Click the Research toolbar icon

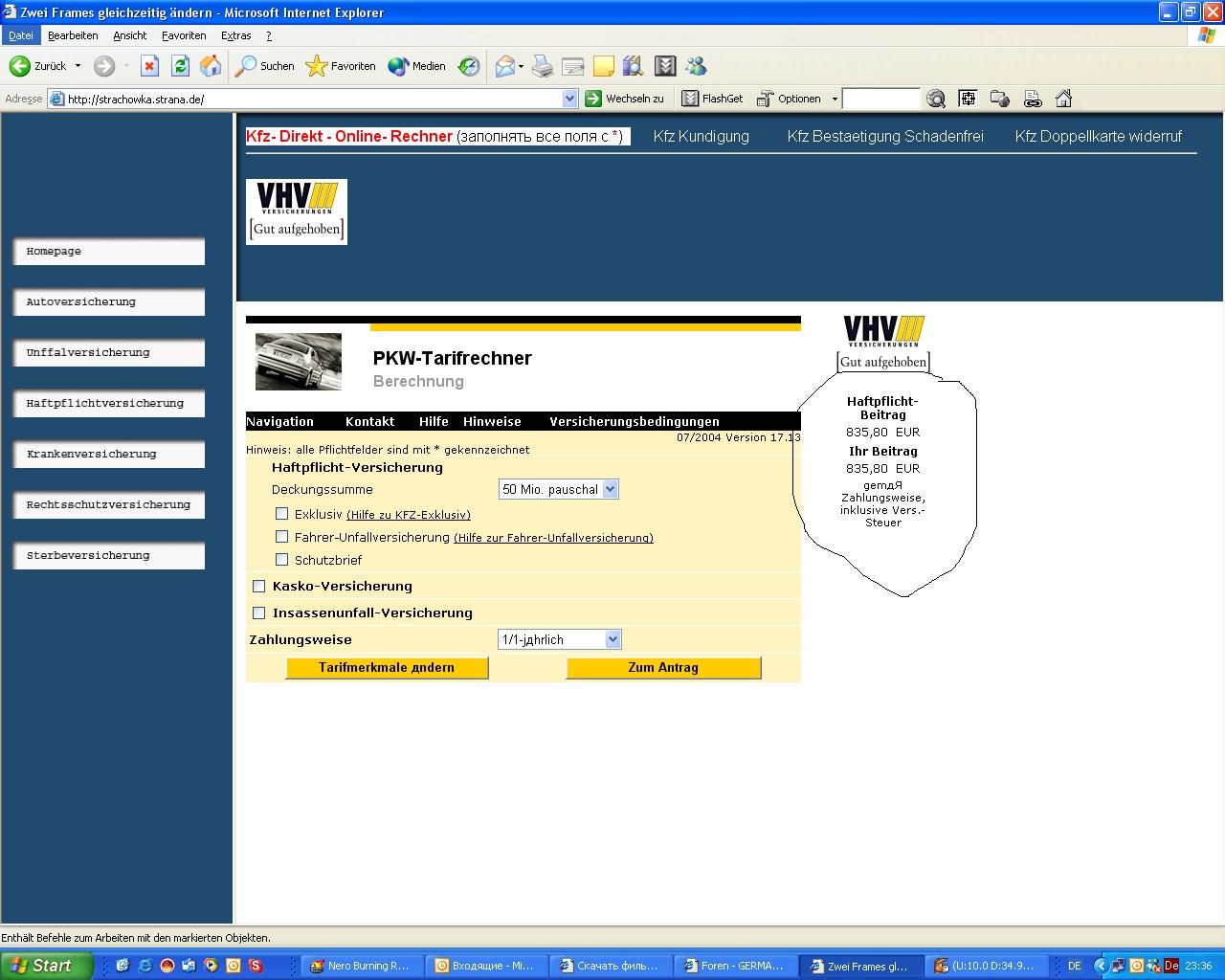coord(633,66)
